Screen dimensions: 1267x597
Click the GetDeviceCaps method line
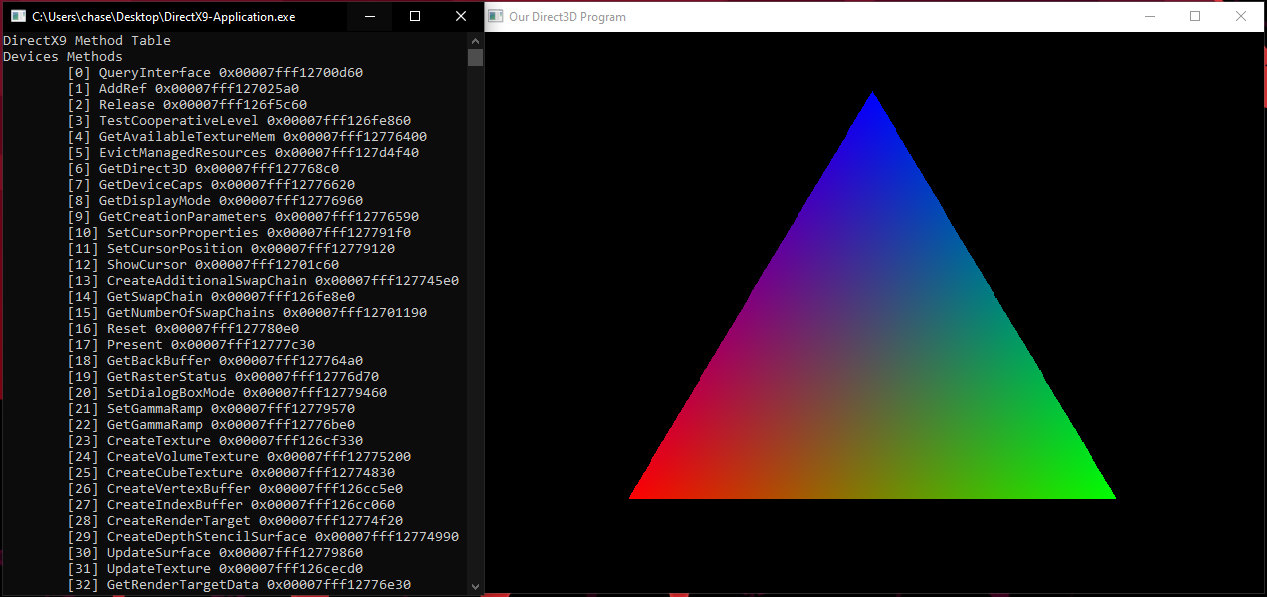[153, 184]
